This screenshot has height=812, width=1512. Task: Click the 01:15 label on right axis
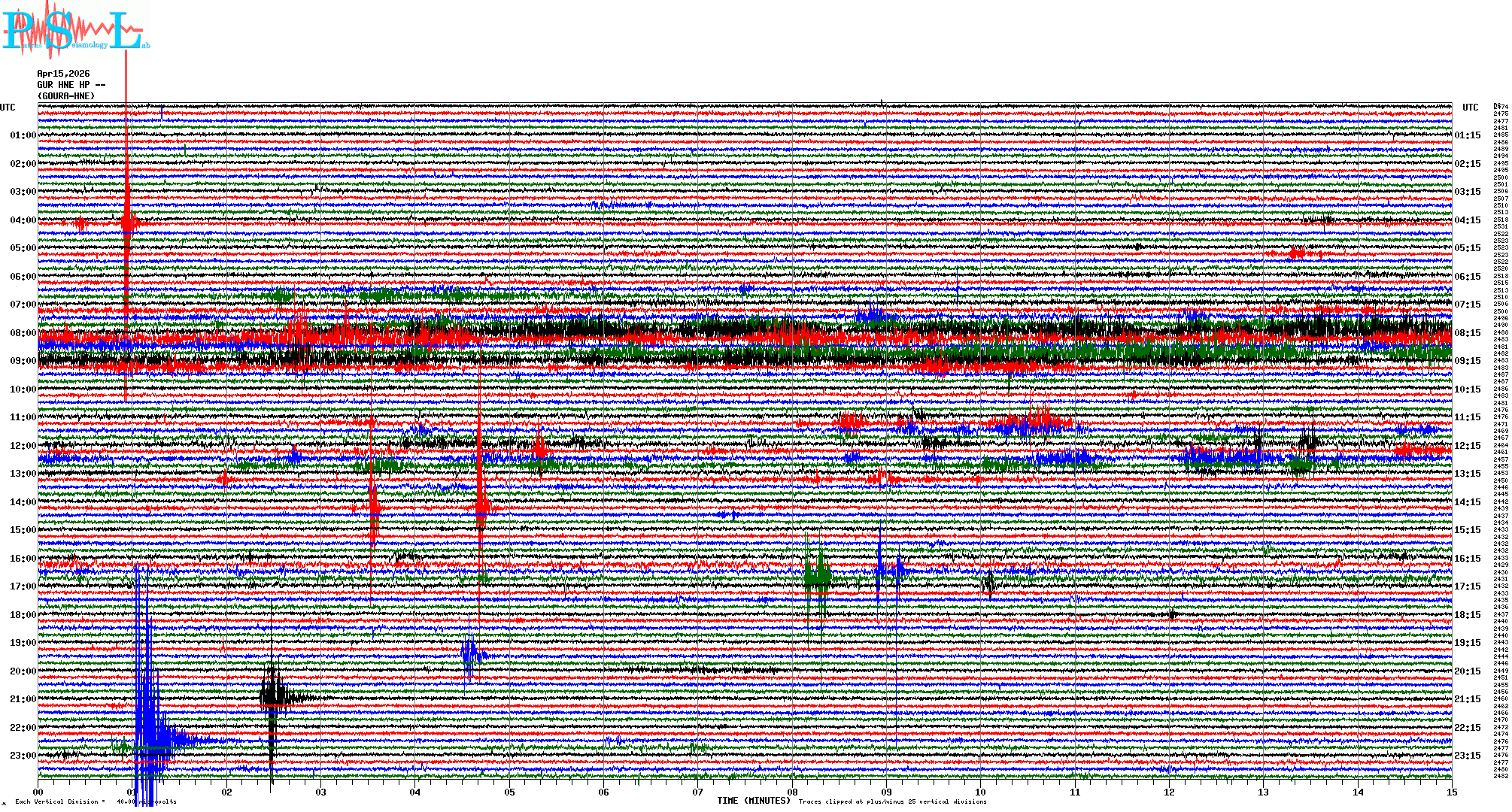click(1467, 135)
